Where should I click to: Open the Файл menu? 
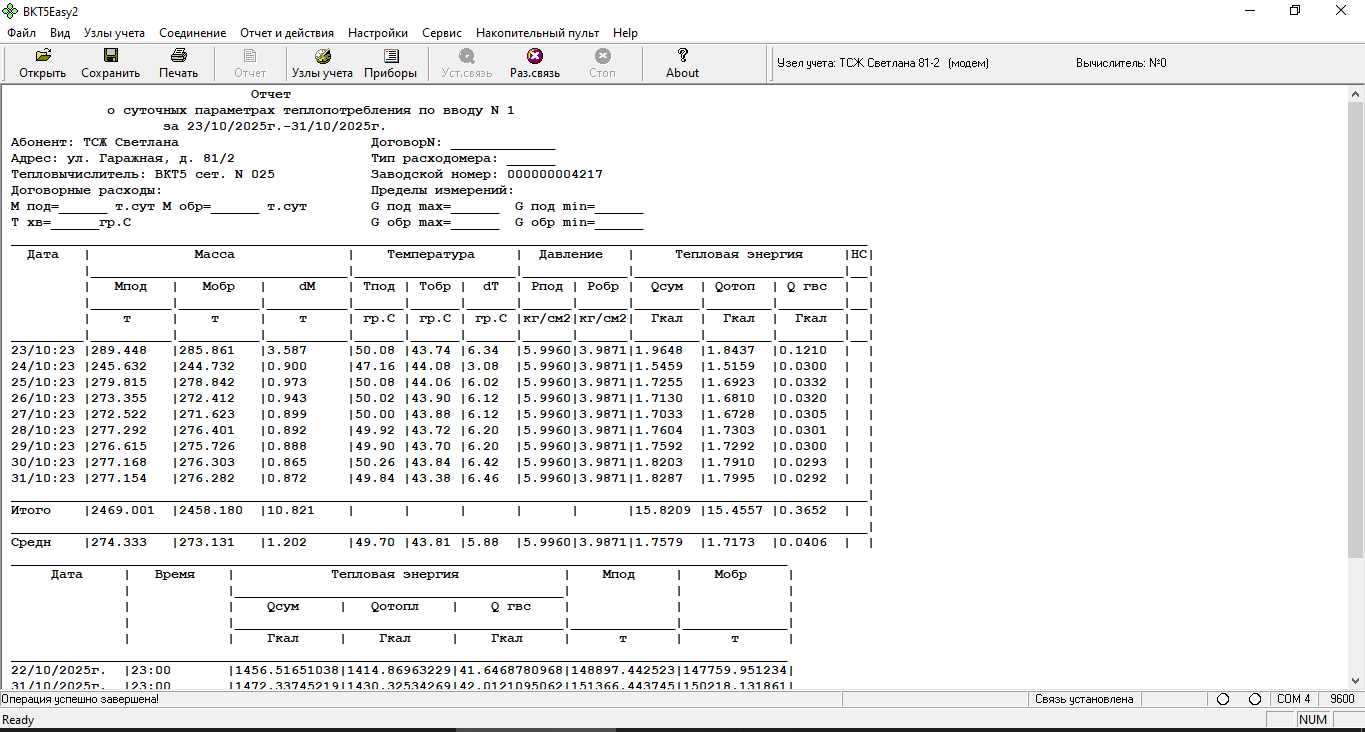21,33
